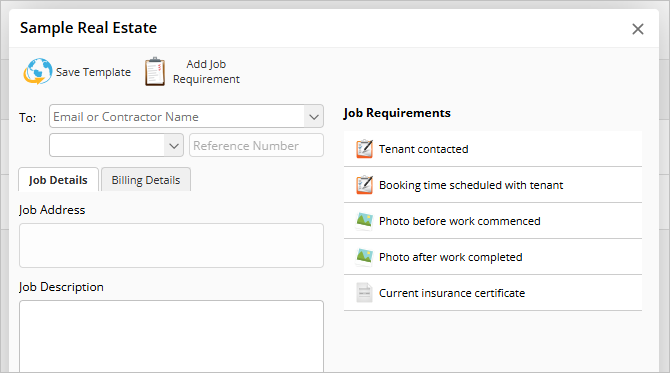Click the Add Job Requirement clipboard icon

coord(155,71)
